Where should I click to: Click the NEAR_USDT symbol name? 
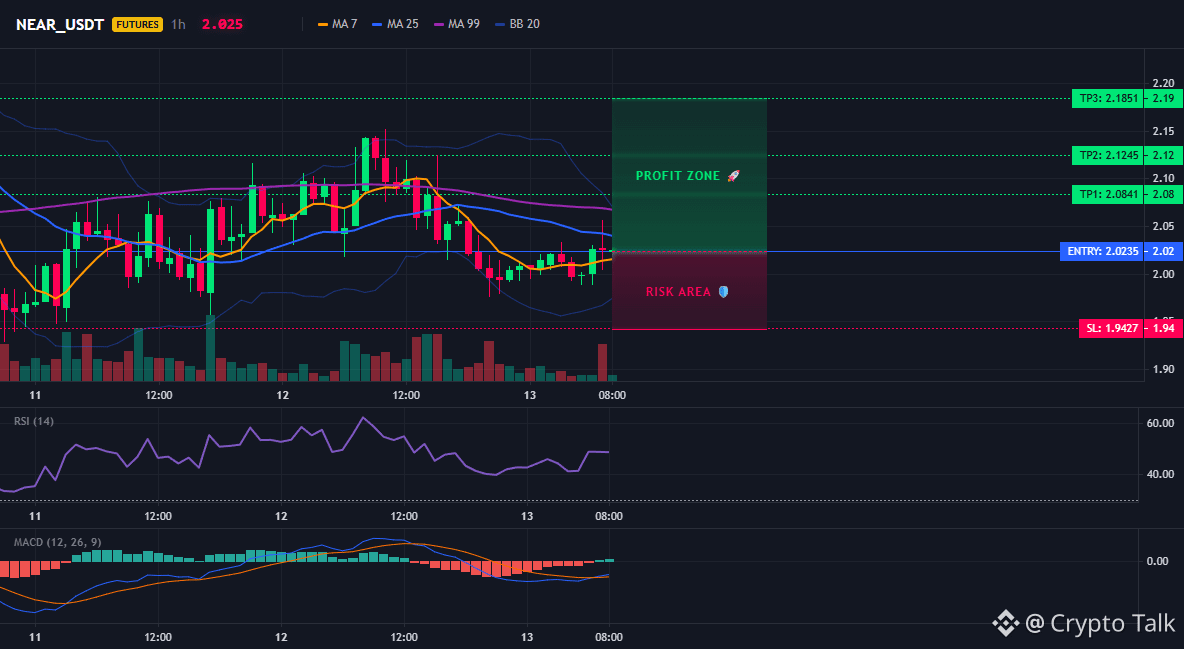click(x=60, y=24)
